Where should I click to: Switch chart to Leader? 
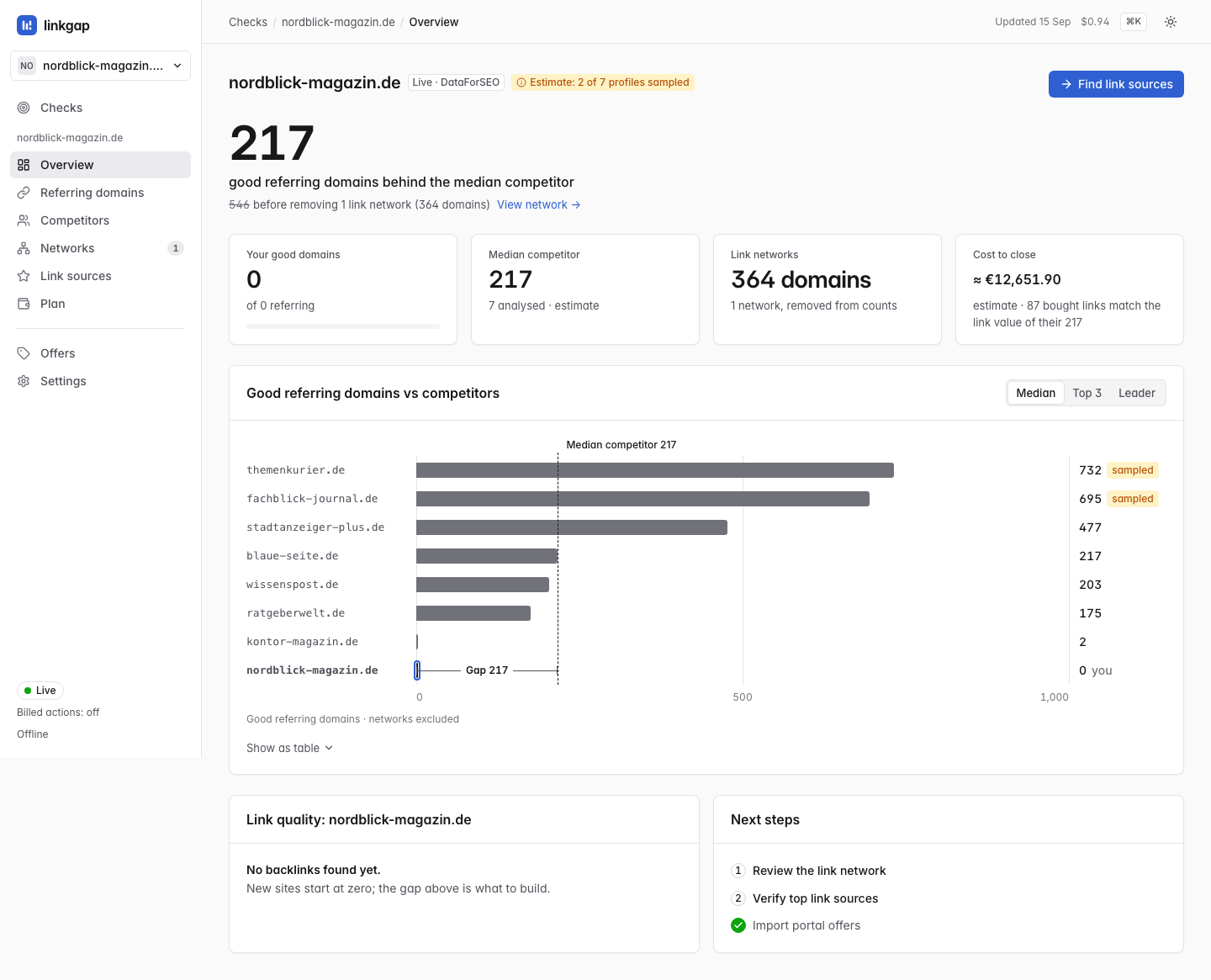[x=1137, y=393]
